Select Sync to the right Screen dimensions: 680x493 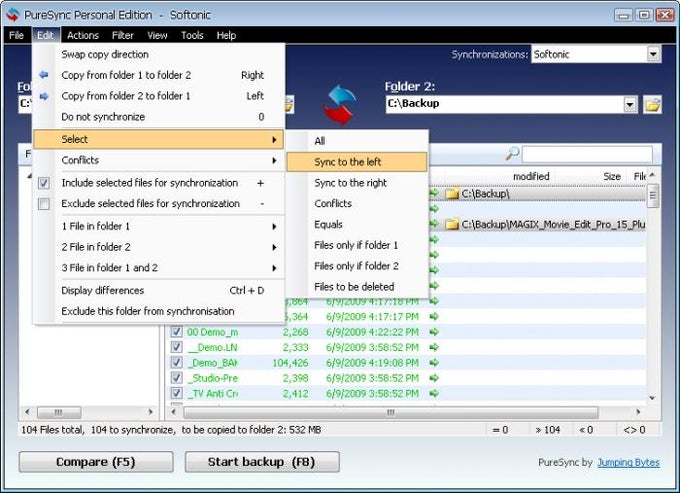tap(357, 183)
